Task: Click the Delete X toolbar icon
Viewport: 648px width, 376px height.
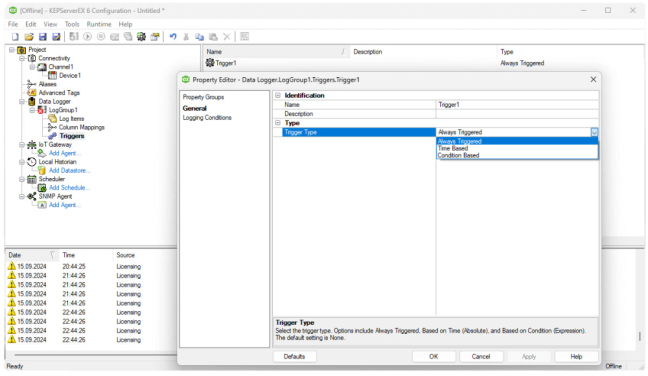Action: pyautogui.click(x=226, y=37)
